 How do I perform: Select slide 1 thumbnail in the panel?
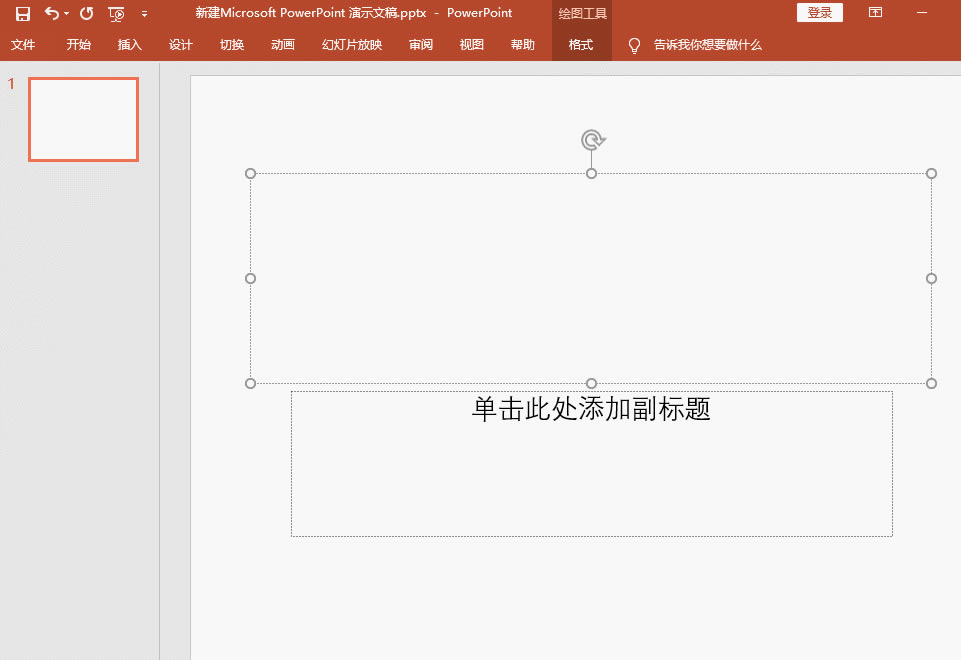point(83,120)
